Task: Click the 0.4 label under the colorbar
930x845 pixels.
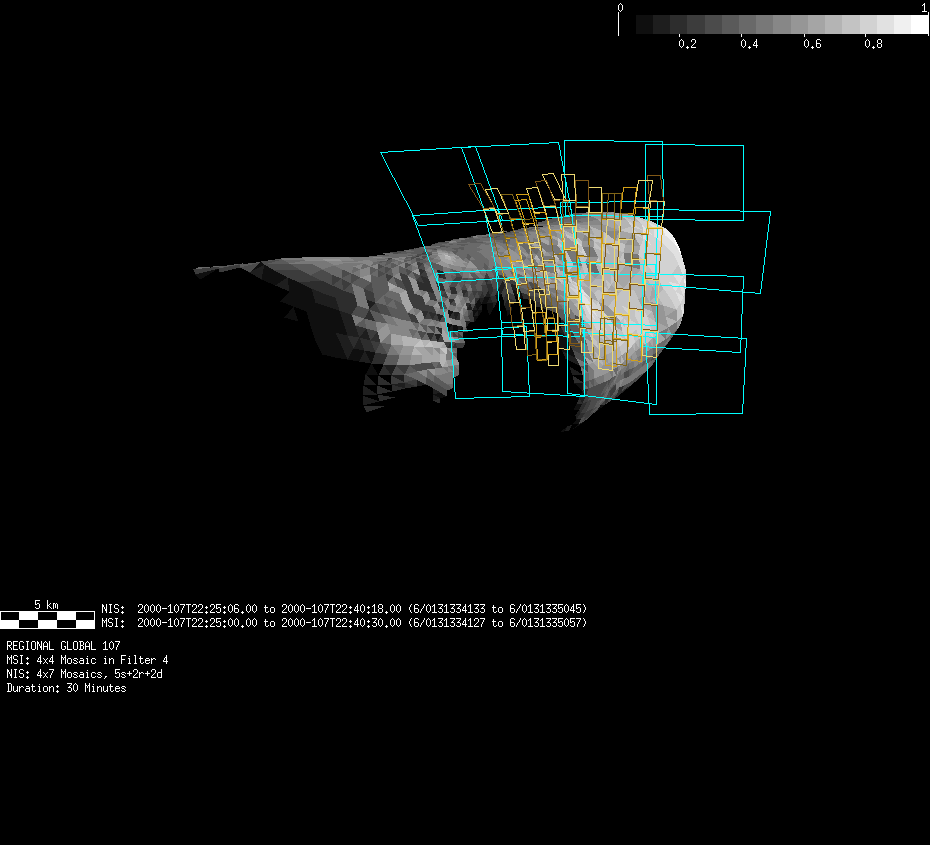Action: click(x=749, y=45)
